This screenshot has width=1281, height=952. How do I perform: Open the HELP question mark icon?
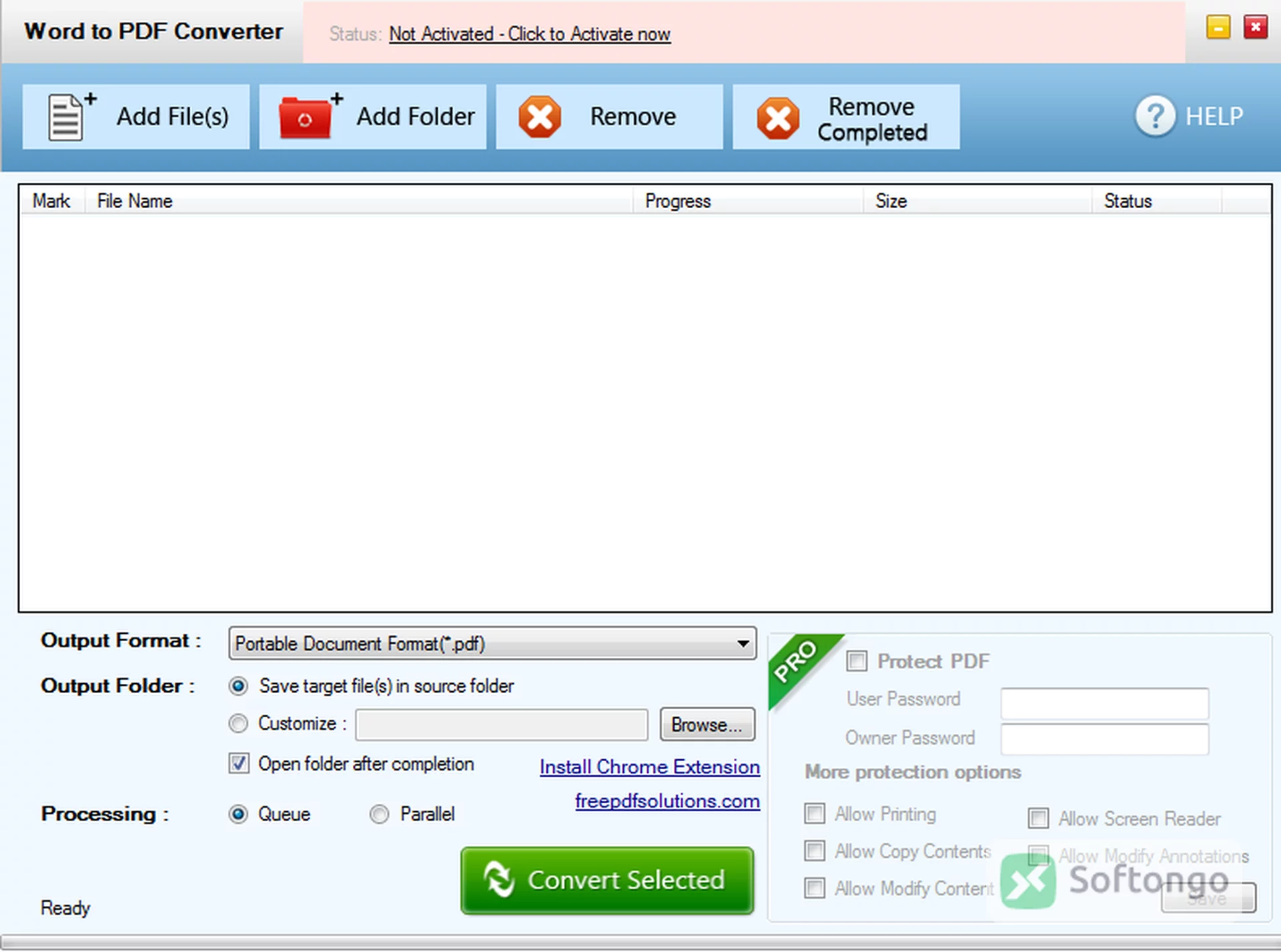tap(1156, 116)
